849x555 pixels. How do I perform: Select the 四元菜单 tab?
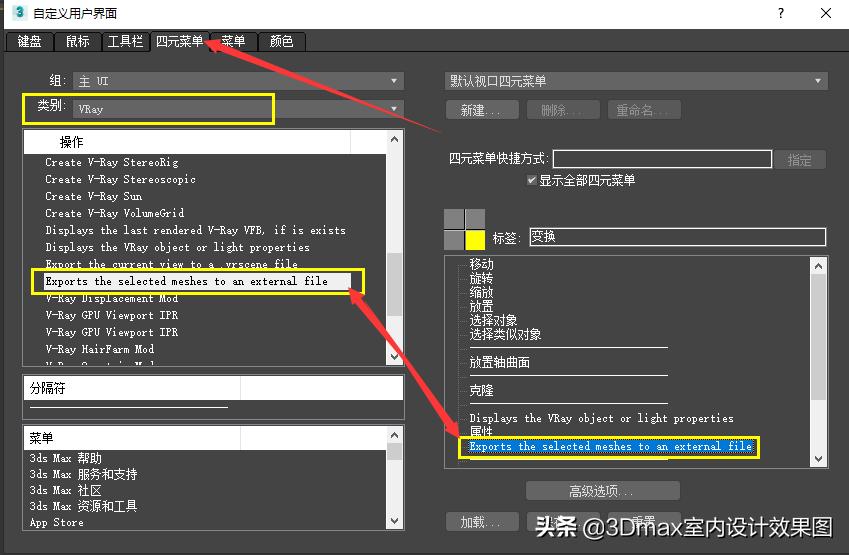(x=179, y=41)
